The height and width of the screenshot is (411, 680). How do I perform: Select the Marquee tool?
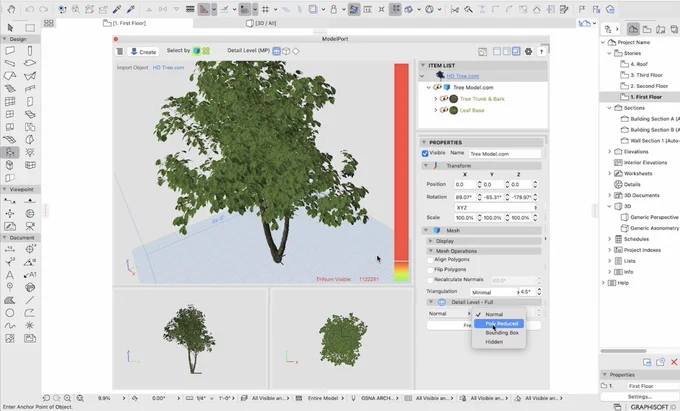tap(30, 28)
